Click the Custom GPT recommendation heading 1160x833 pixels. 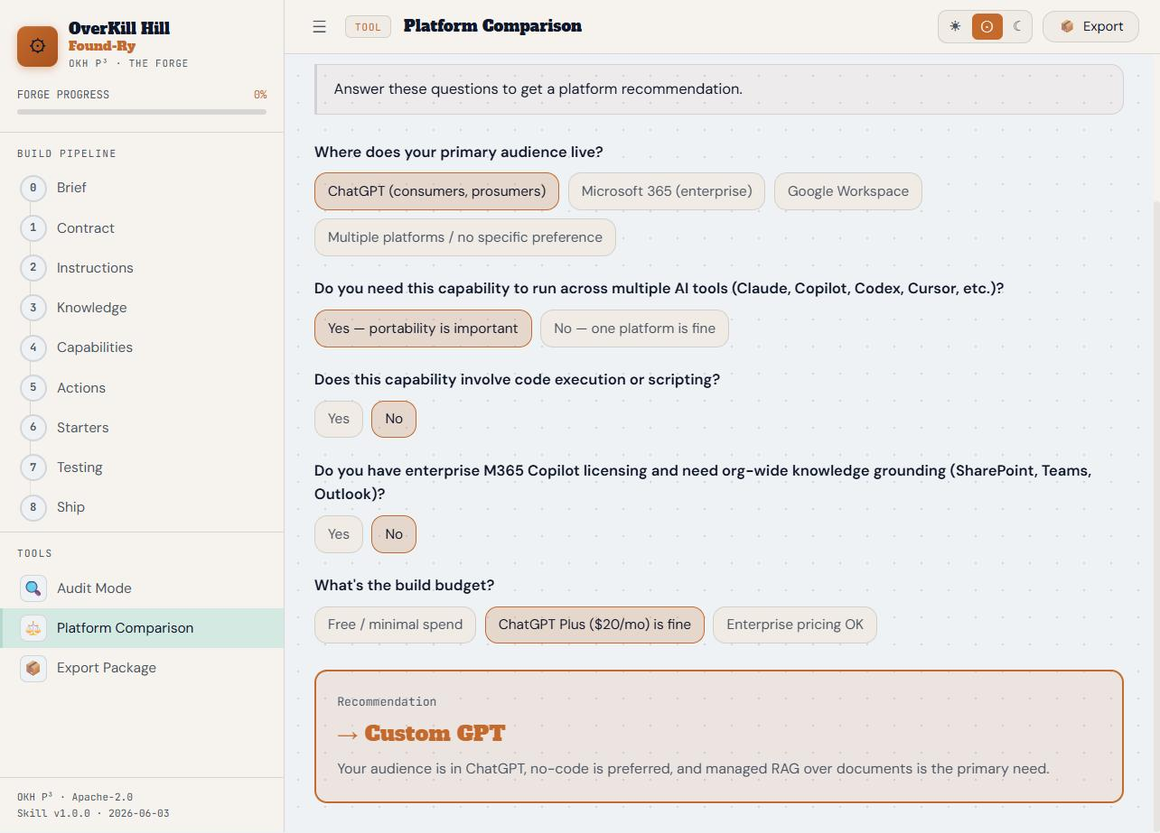click(421, 733)
